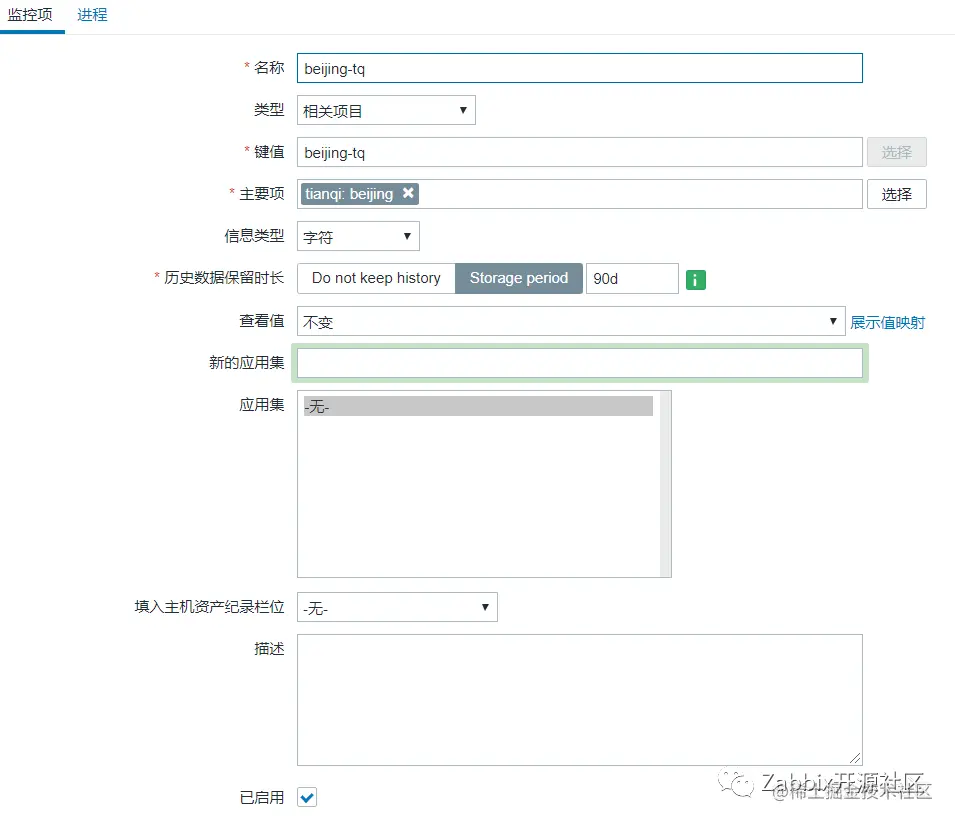Click the disabled 选择 button beside 键值
Viewport: 955px width, 824px height.
point(897,152)
